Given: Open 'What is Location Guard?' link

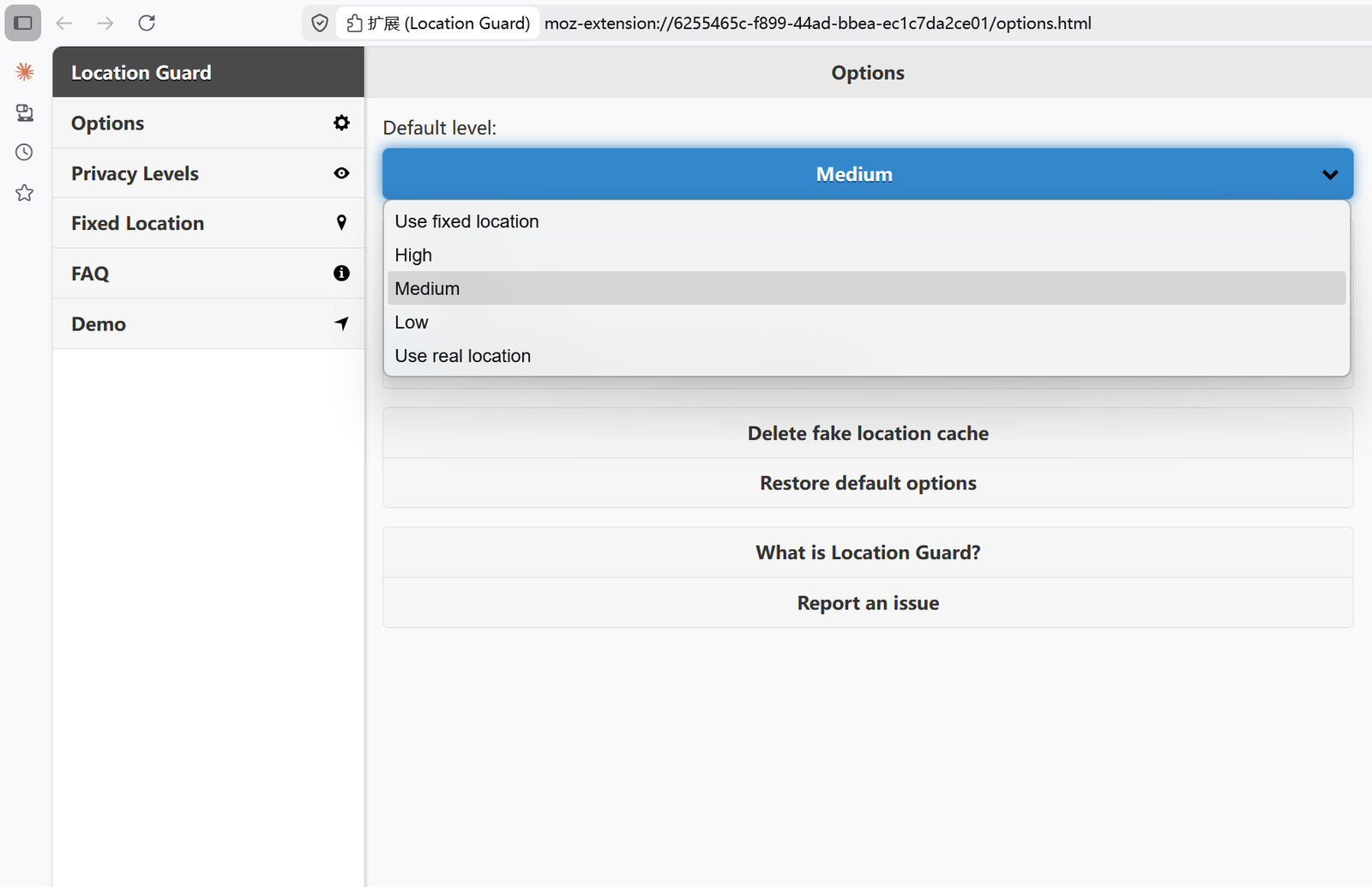Looking at the screenshot, I should coord(868,552).
